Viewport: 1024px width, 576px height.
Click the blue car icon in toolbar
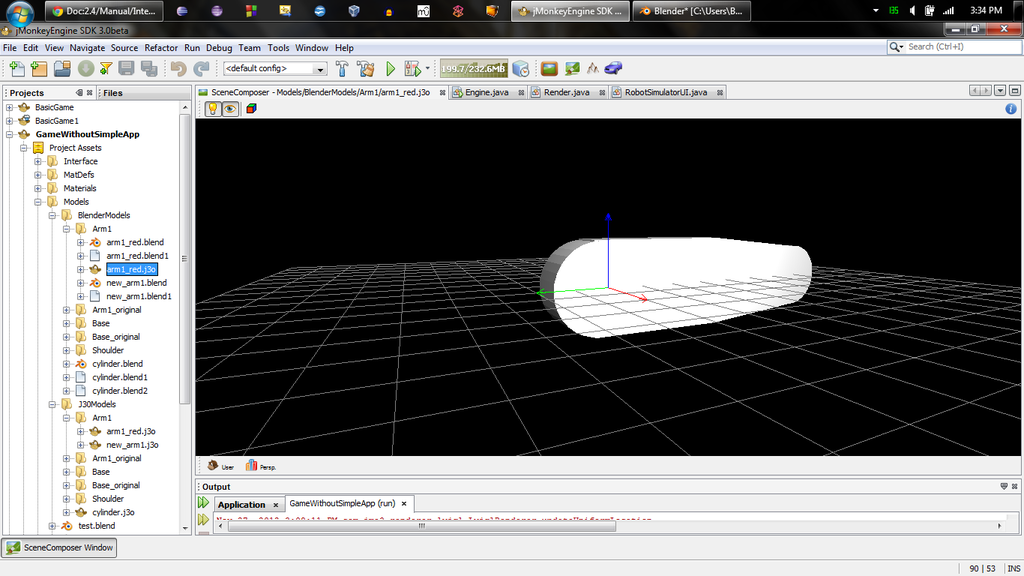click(614, 68)
